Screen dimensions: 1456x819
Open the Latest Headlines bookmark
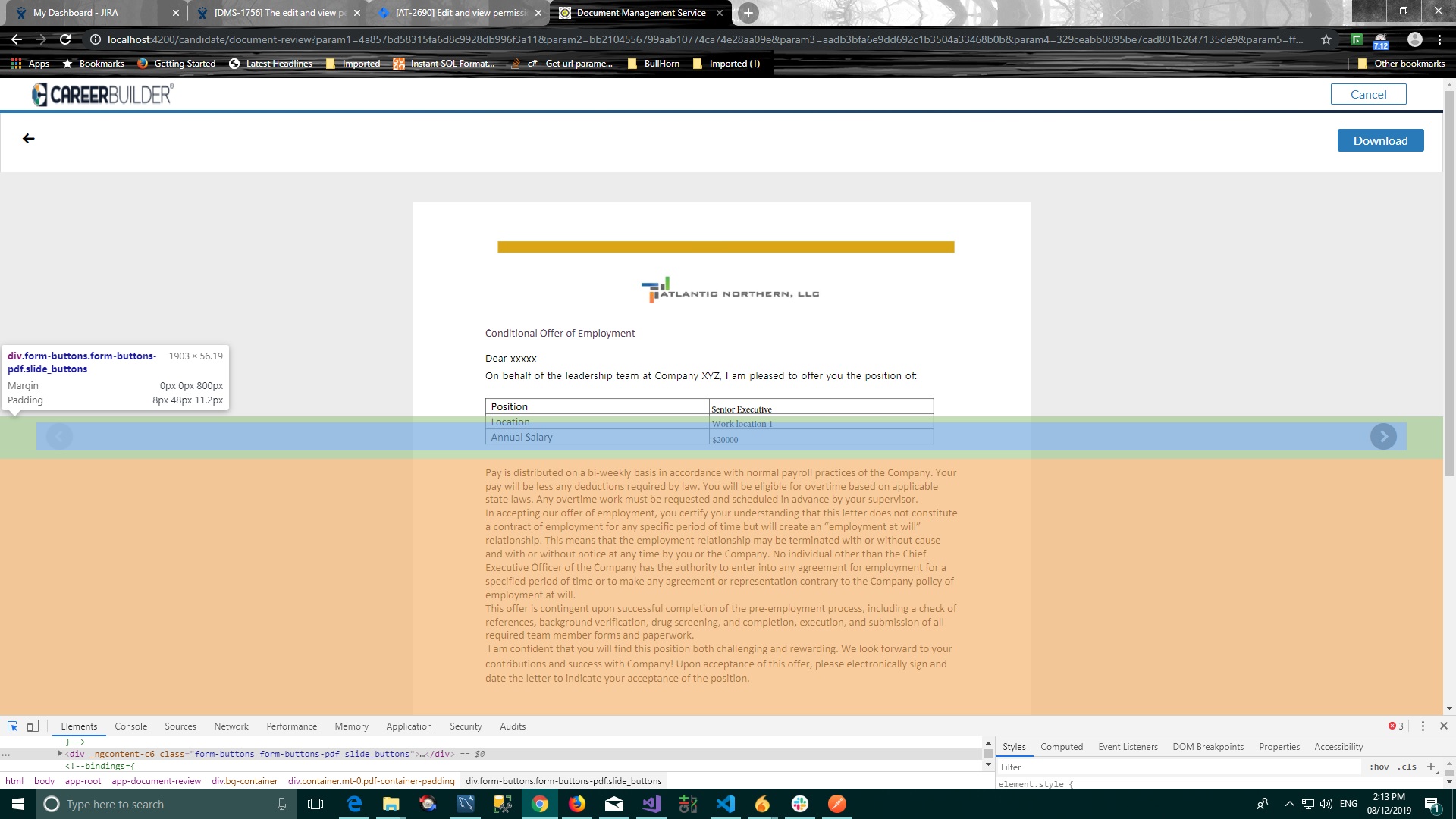click(x=271, y=64)
